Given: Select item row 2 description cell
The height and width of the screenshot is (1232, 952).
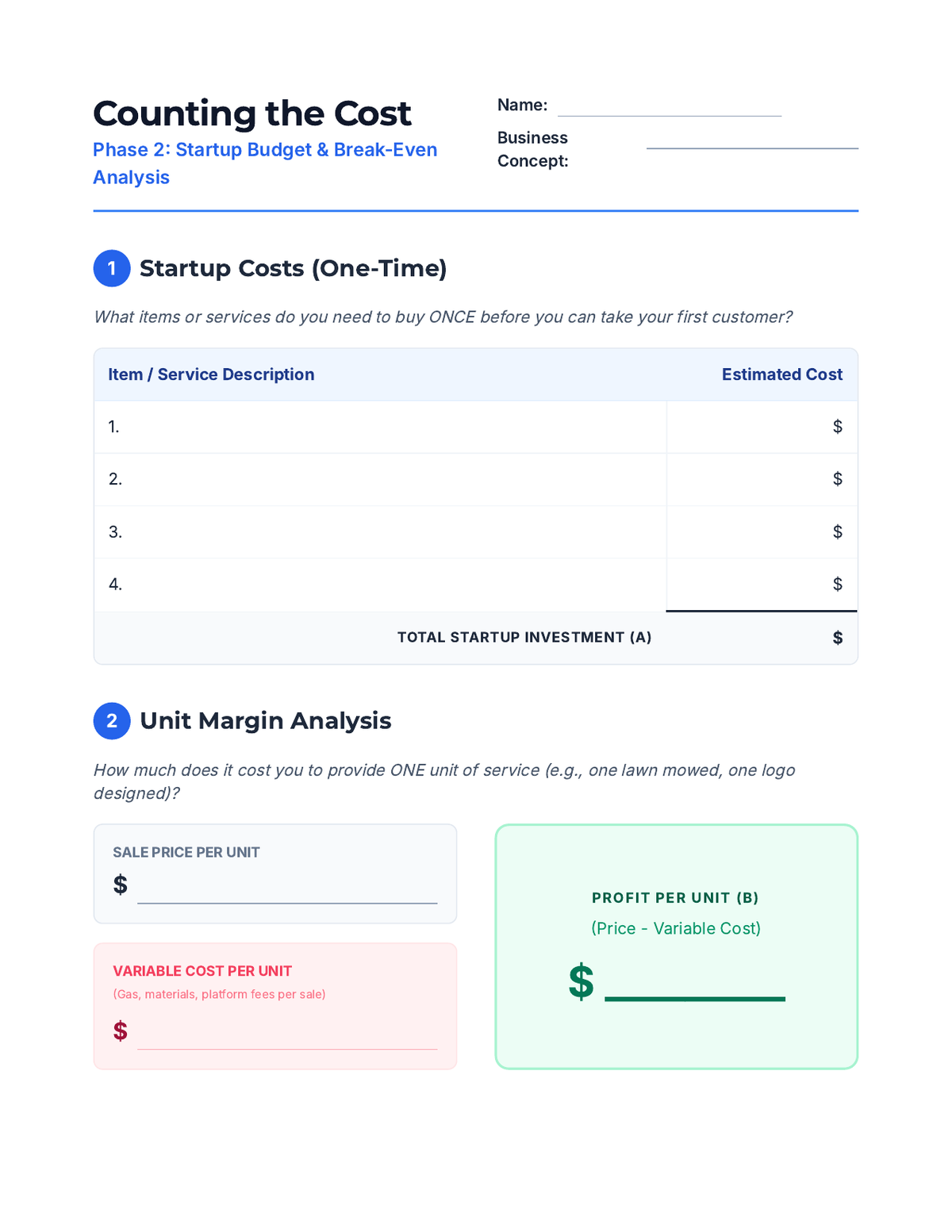Looking at the screenshot, I should [380, 479].
